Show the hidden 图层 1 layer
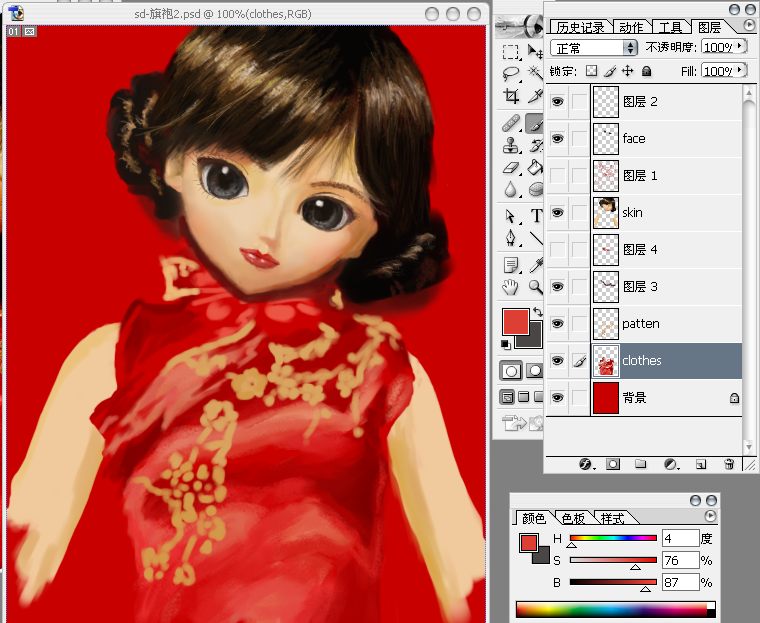 click(x=557, y=176)
